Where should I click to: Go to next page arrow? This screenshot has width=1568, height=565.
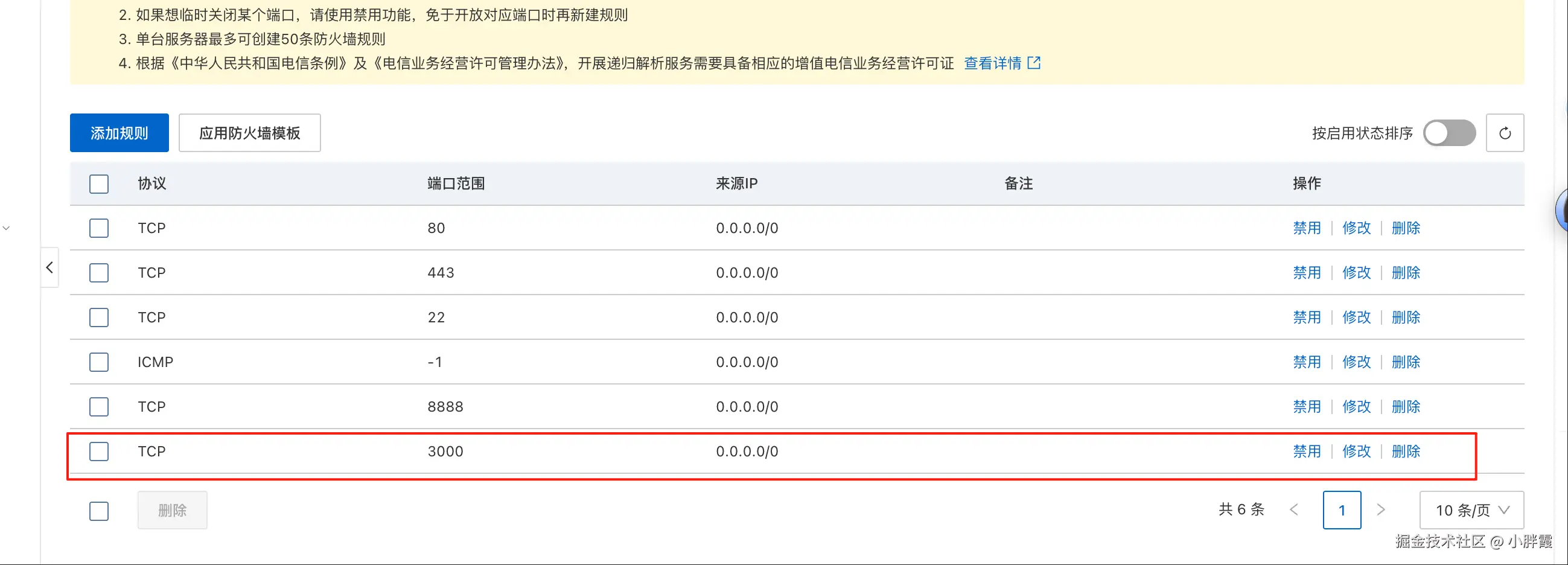pyautogui.click(x=1380, y=509)
